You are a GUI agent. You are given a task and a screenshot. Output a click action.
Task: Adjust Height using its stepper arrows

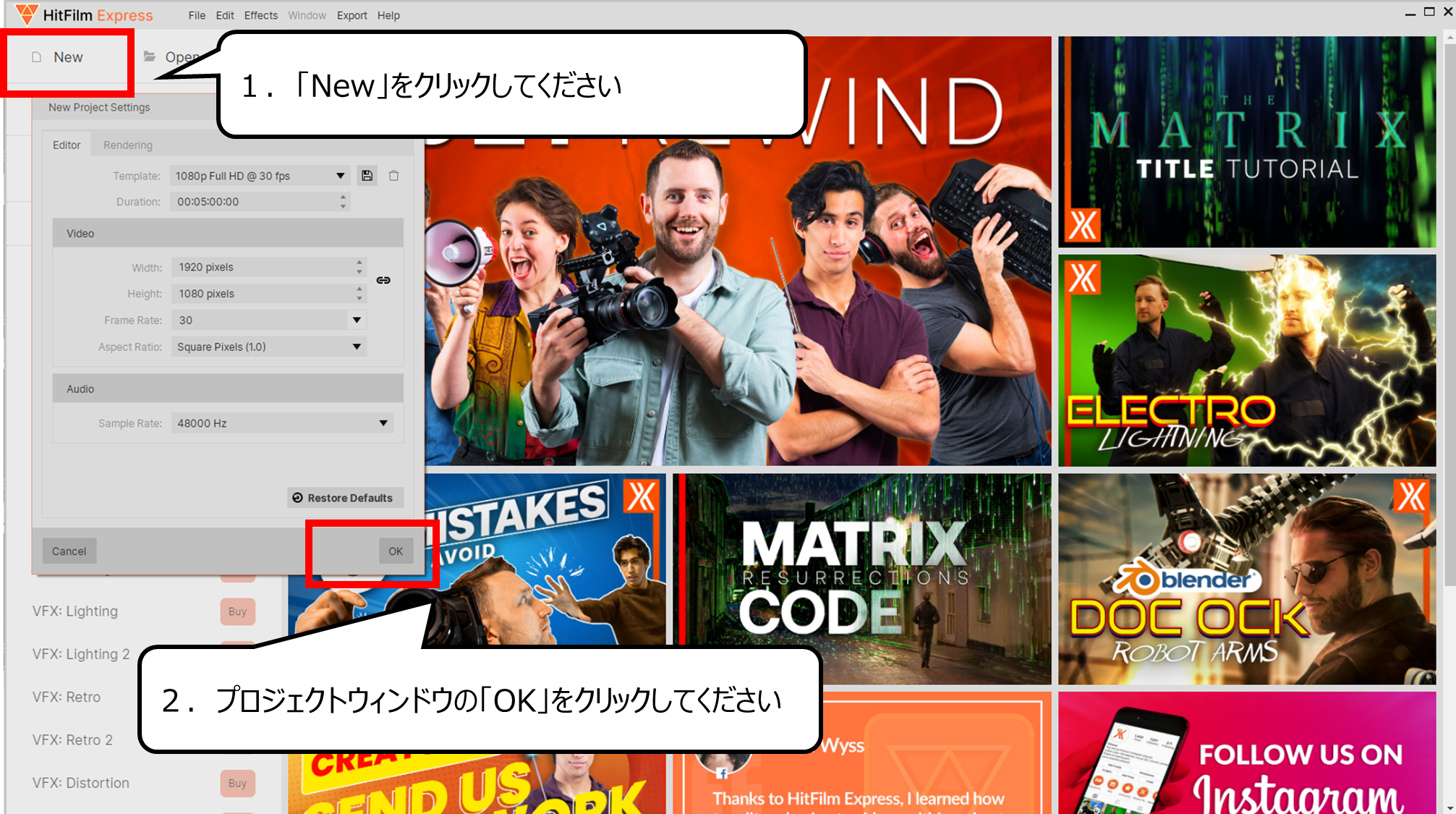coord(359,294)
